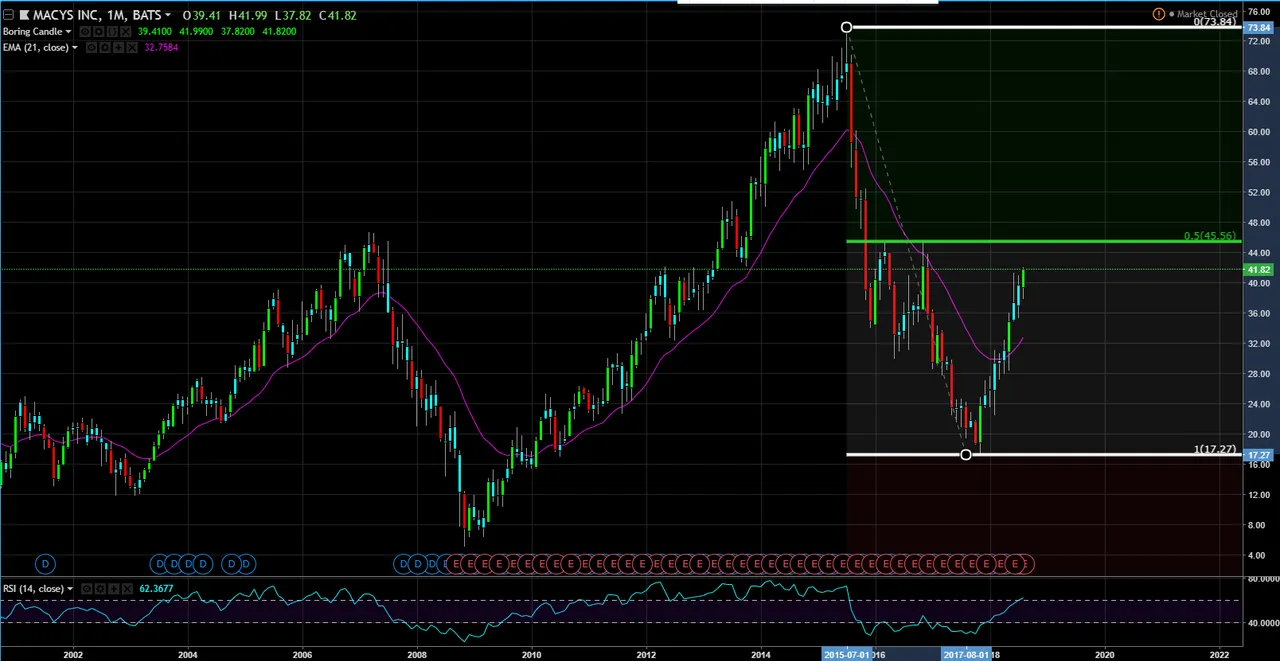1280x661 pixels.
Task: Click the plus icon next to RSI
Action: [x=112, y=589]
